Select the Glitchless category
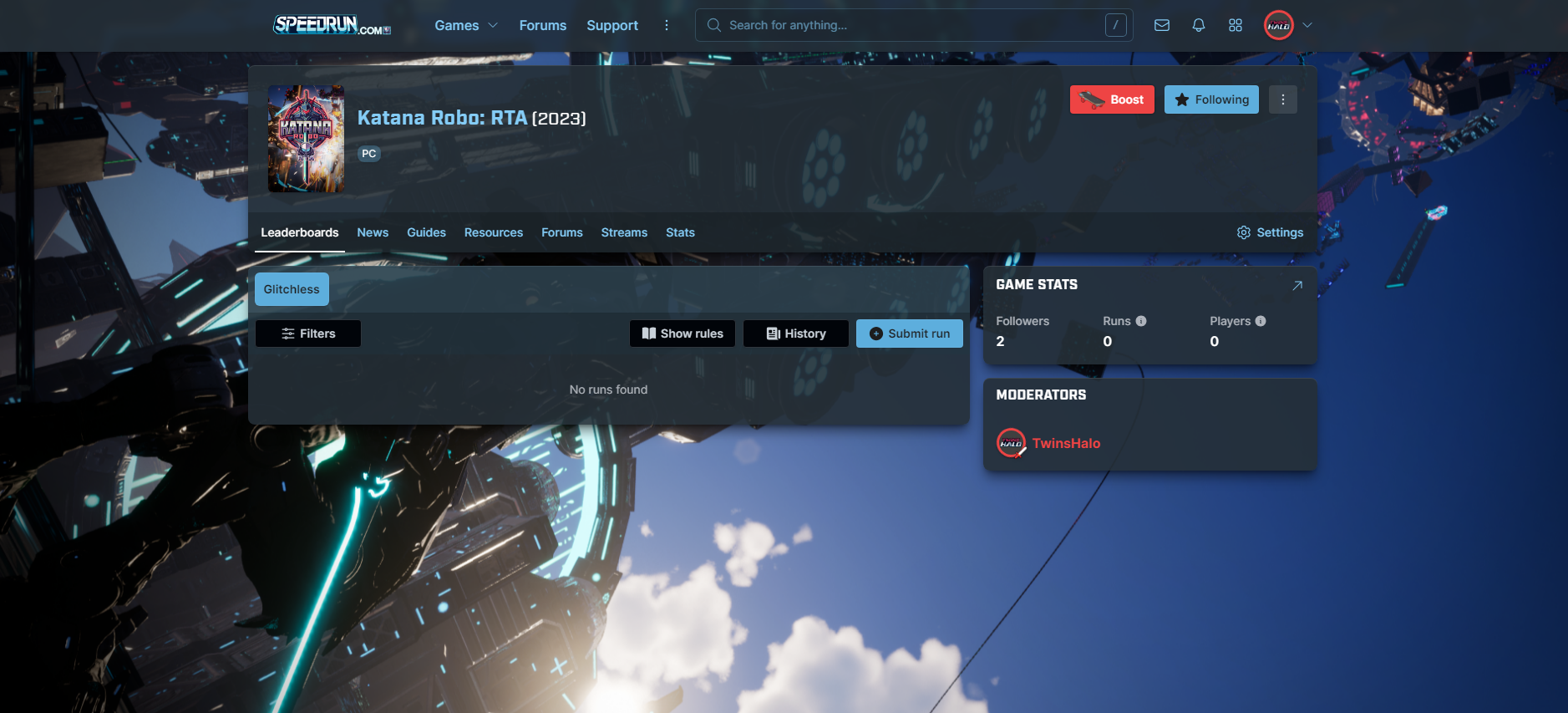Screen dimensions: 1568x713 (292, 289)
